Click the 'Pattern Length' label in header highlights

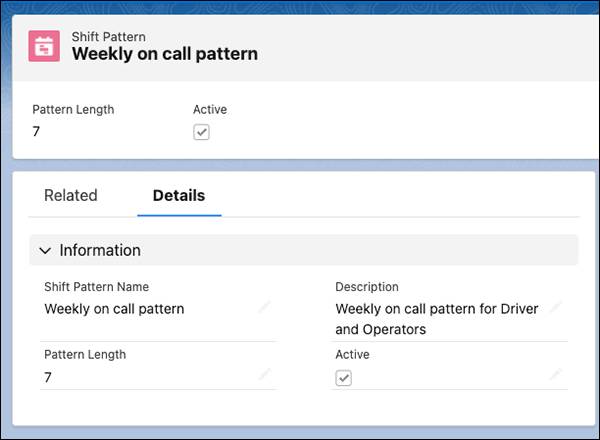click(73, 110)
